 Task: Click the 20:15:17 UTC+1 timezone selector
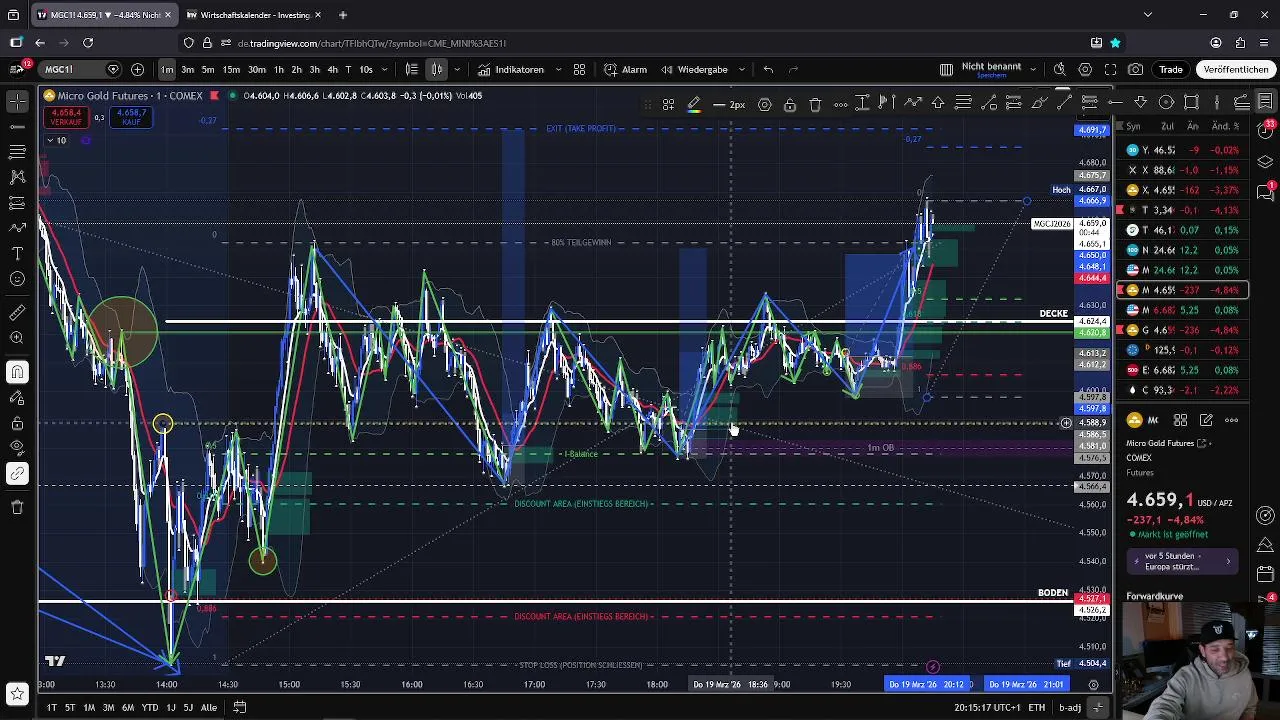coord(986,707)
